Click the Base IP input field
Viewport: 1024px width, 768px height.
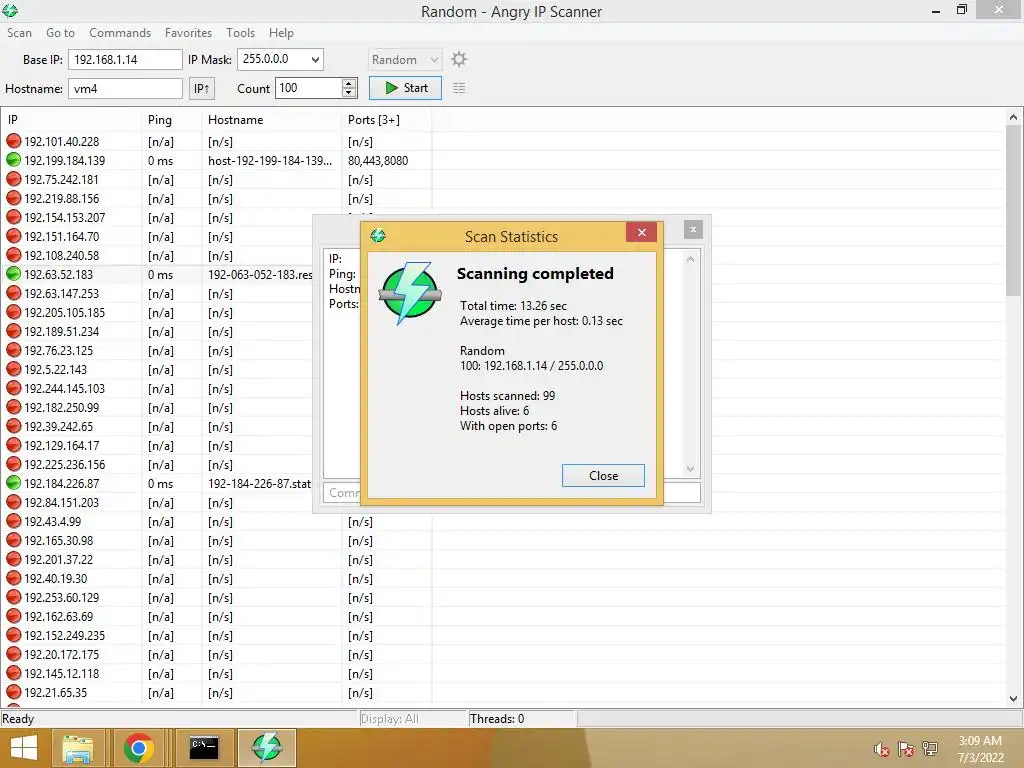(125, 59)
